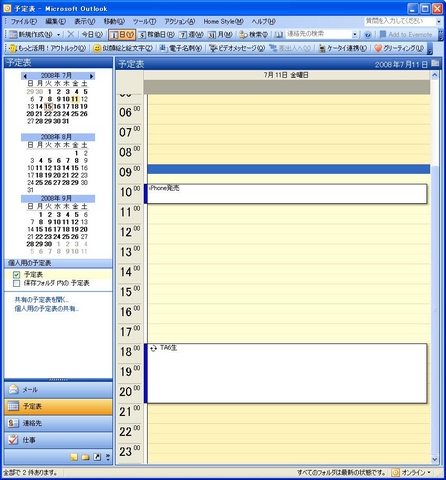Click the グリーティング heart button

(x=399, y=48)
